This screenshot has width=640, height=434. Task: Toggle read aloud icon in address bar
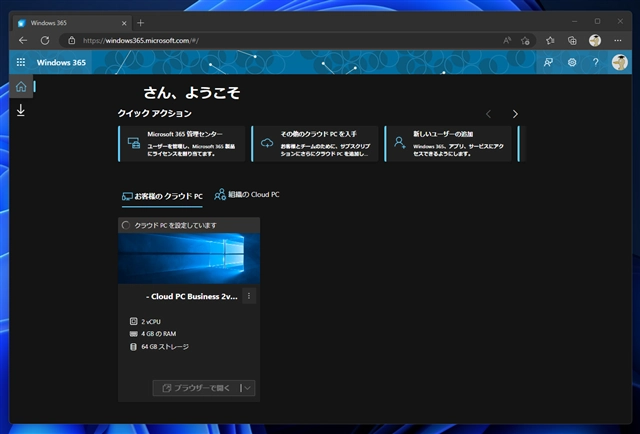pos(507,40)
